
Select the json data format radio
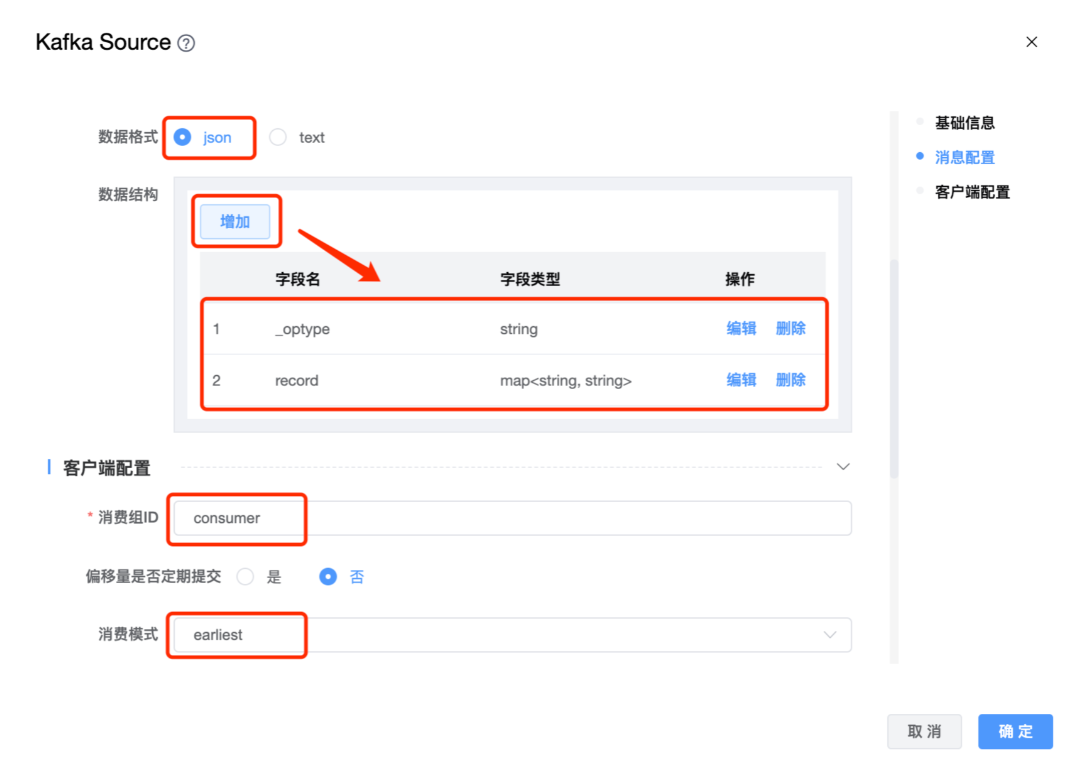(182, 138)
